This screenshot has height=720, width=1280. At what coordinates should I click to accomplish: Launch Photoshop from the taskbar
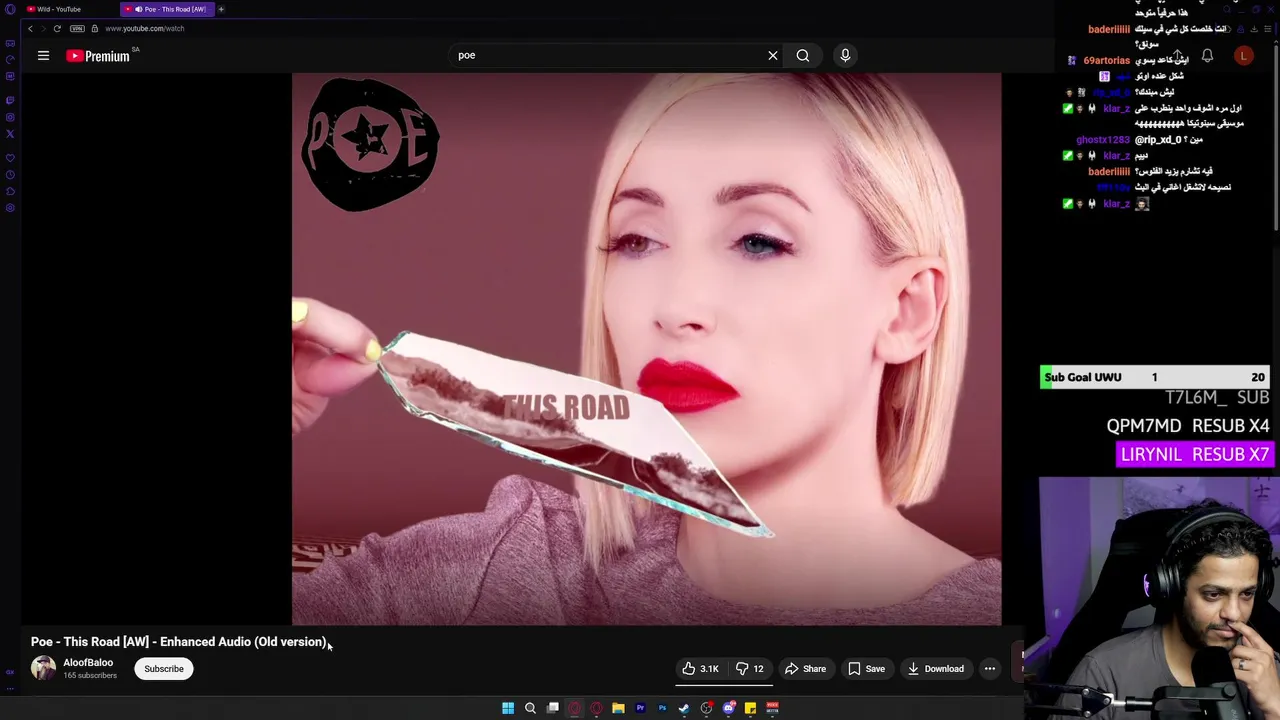[662, 708]
